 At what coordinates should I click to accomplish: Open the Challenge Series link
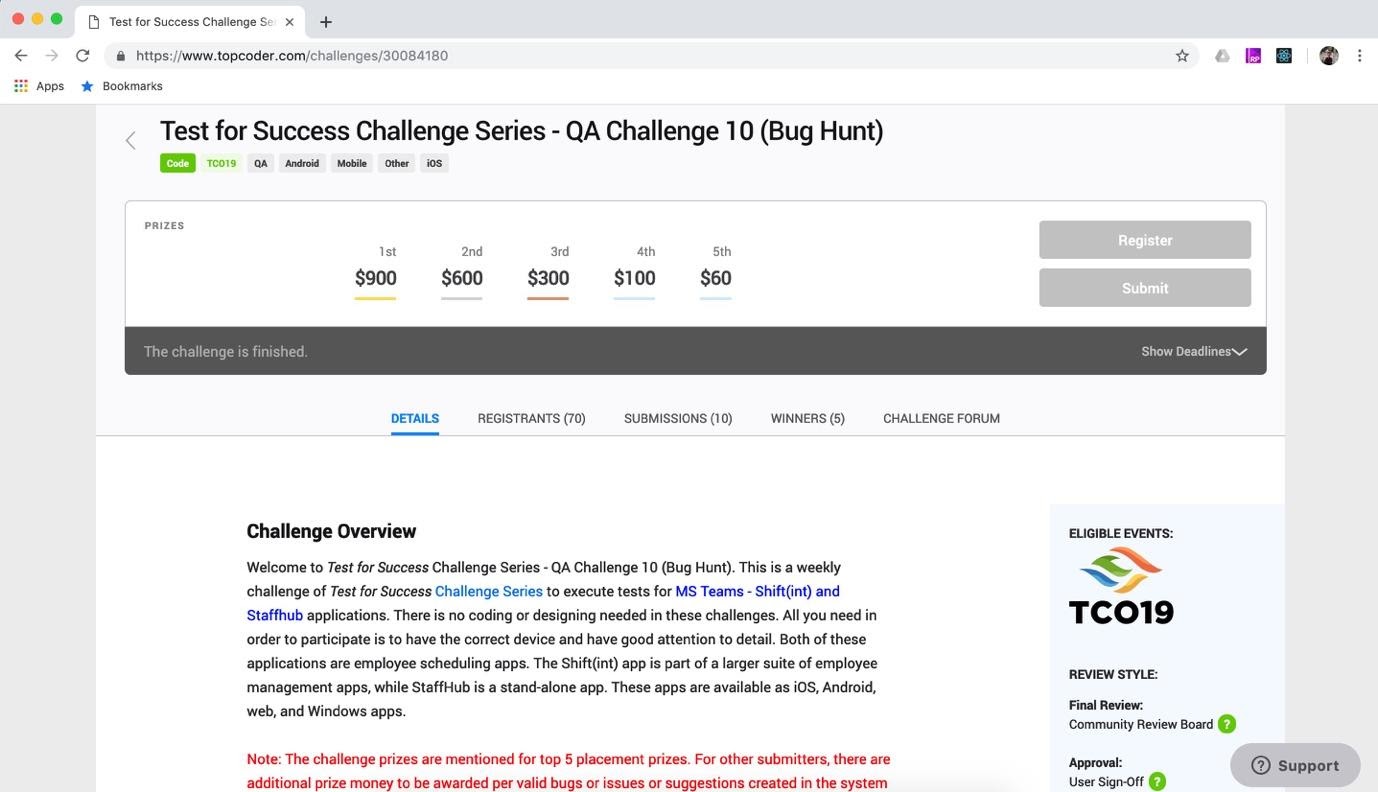pos(489,591)
